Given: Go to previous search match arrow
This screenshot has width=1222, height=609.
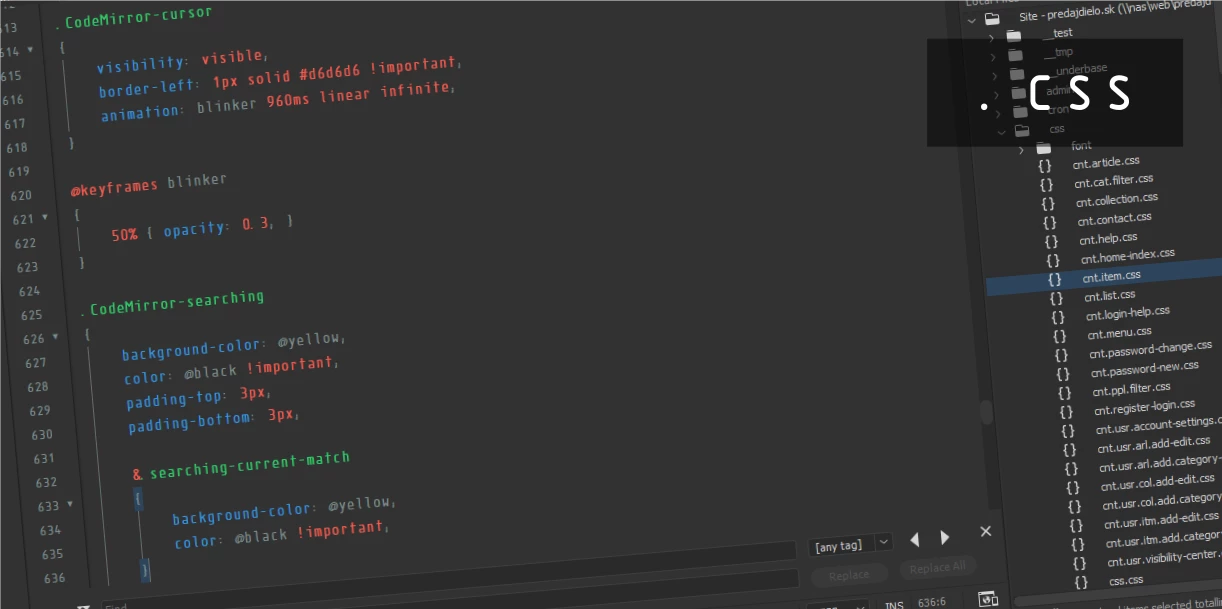Looking at the screenshot, I should (x=914, y=539).
